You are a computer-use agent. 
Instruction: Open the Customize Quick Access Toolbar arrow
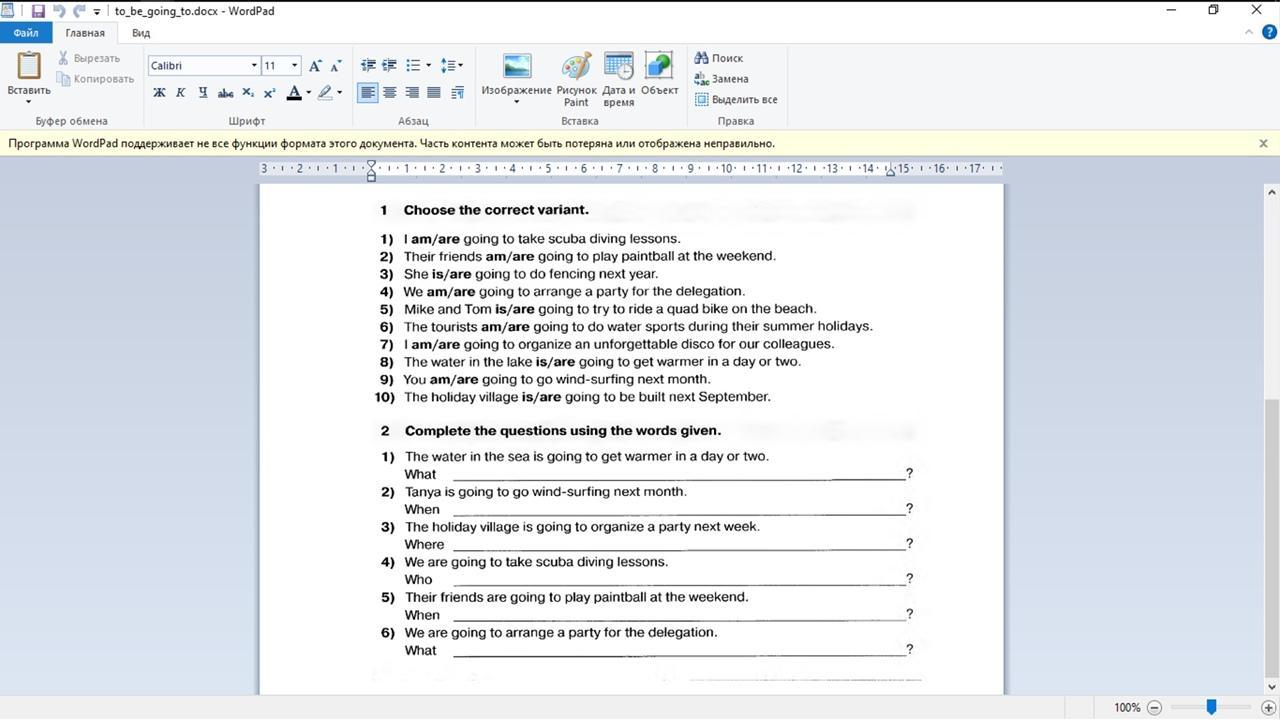[96, 11]
